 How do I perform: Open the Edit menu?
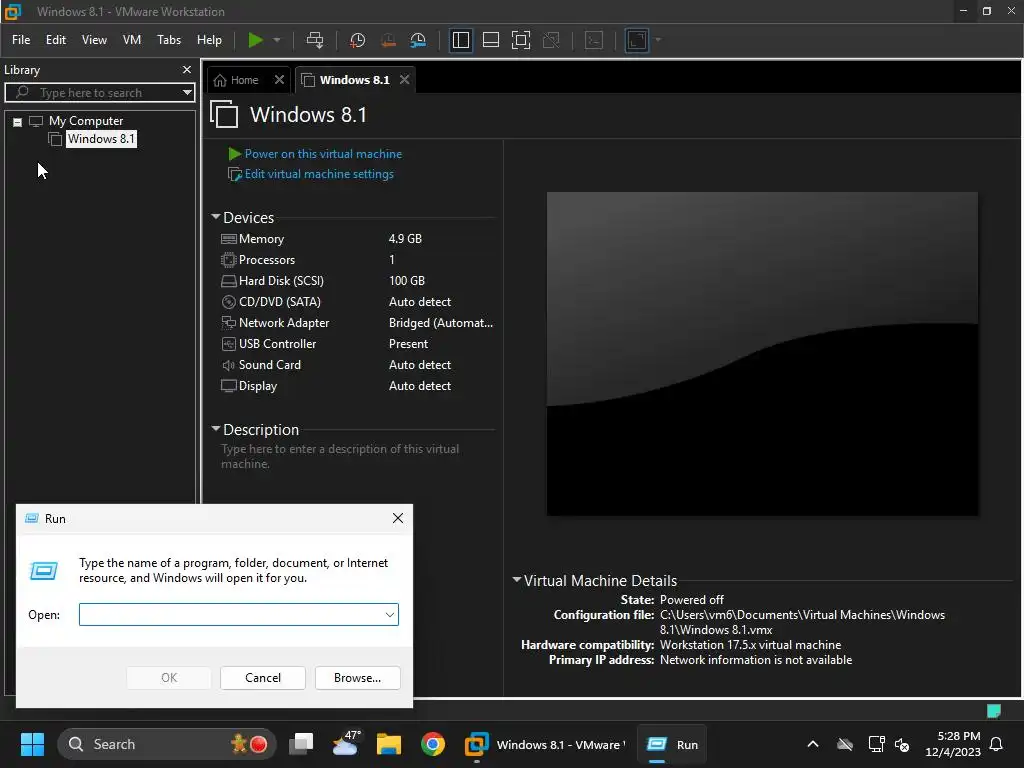56,40
